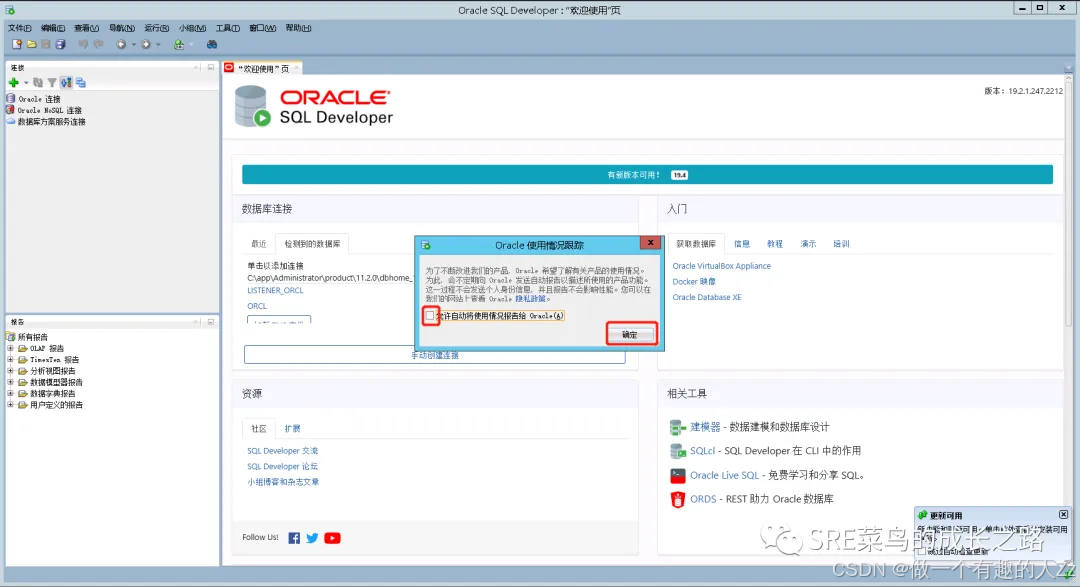Click the ORDS red shield icon

pyautogui.click(x=678, y=500)
